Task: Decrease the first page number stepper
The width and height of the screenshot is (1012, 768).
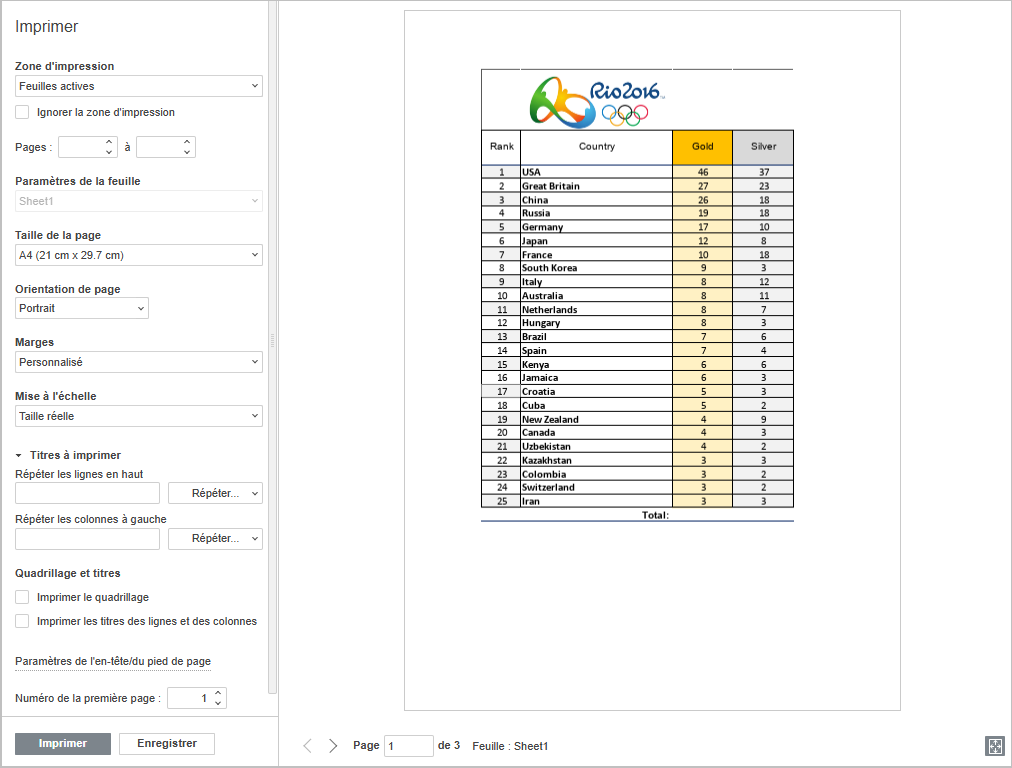Action: click(219, 704)
